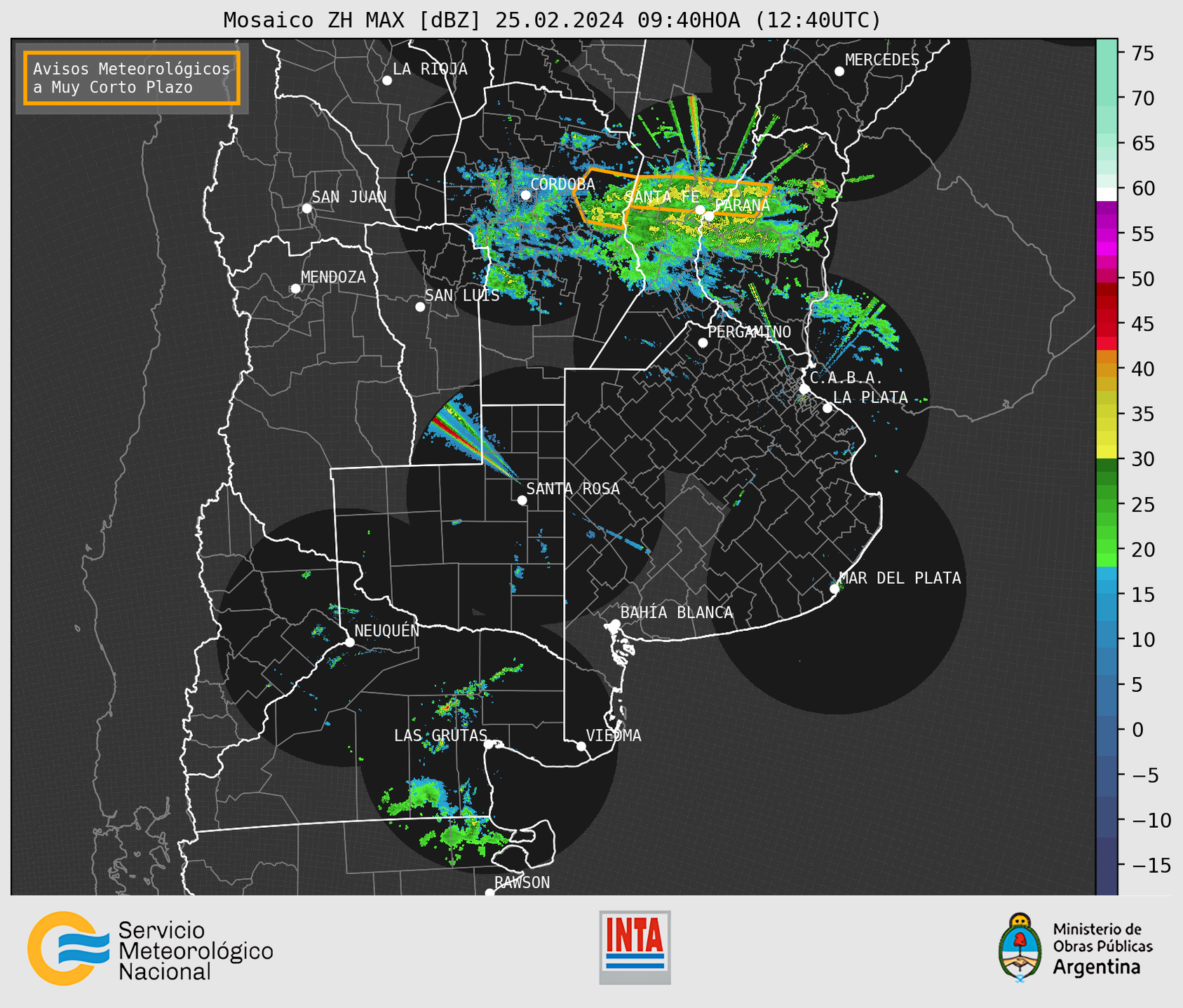Click the Ministerio de Obras Públicas emblem

click(1020, 948)
